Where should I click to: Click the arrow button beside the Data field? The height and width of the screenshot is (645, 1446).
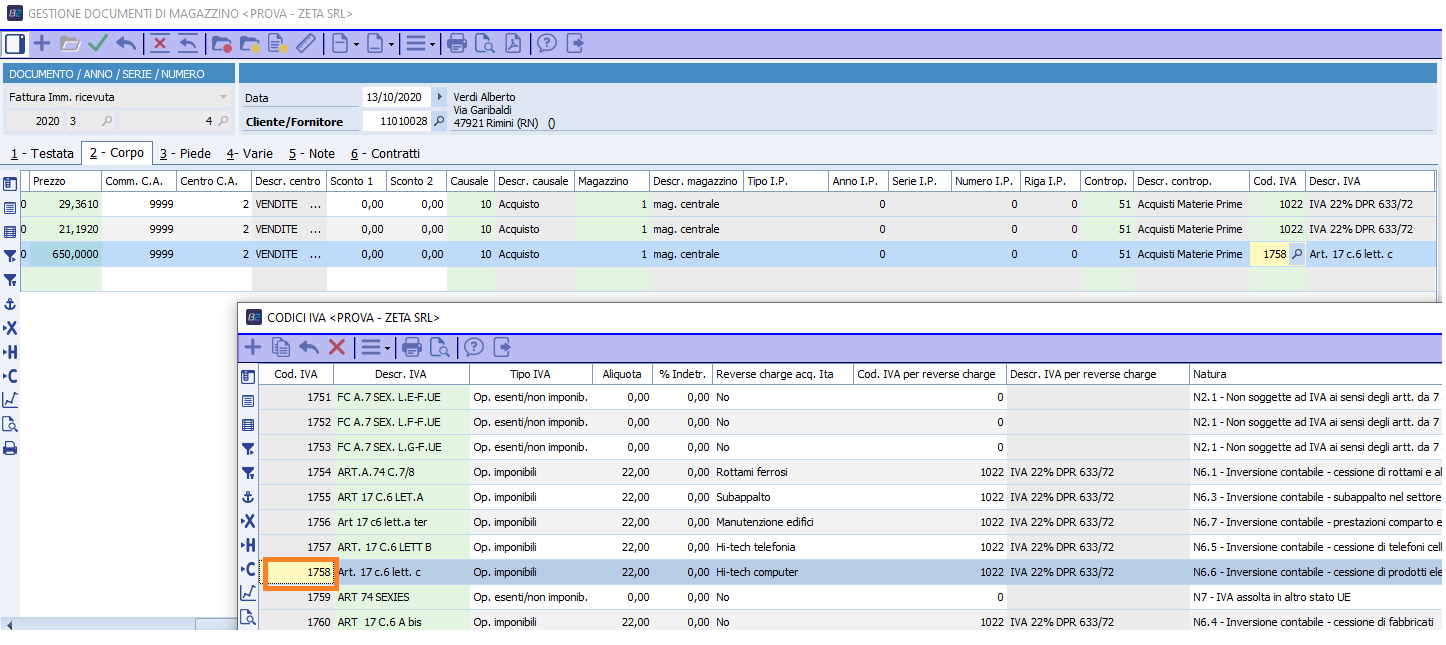440,97
